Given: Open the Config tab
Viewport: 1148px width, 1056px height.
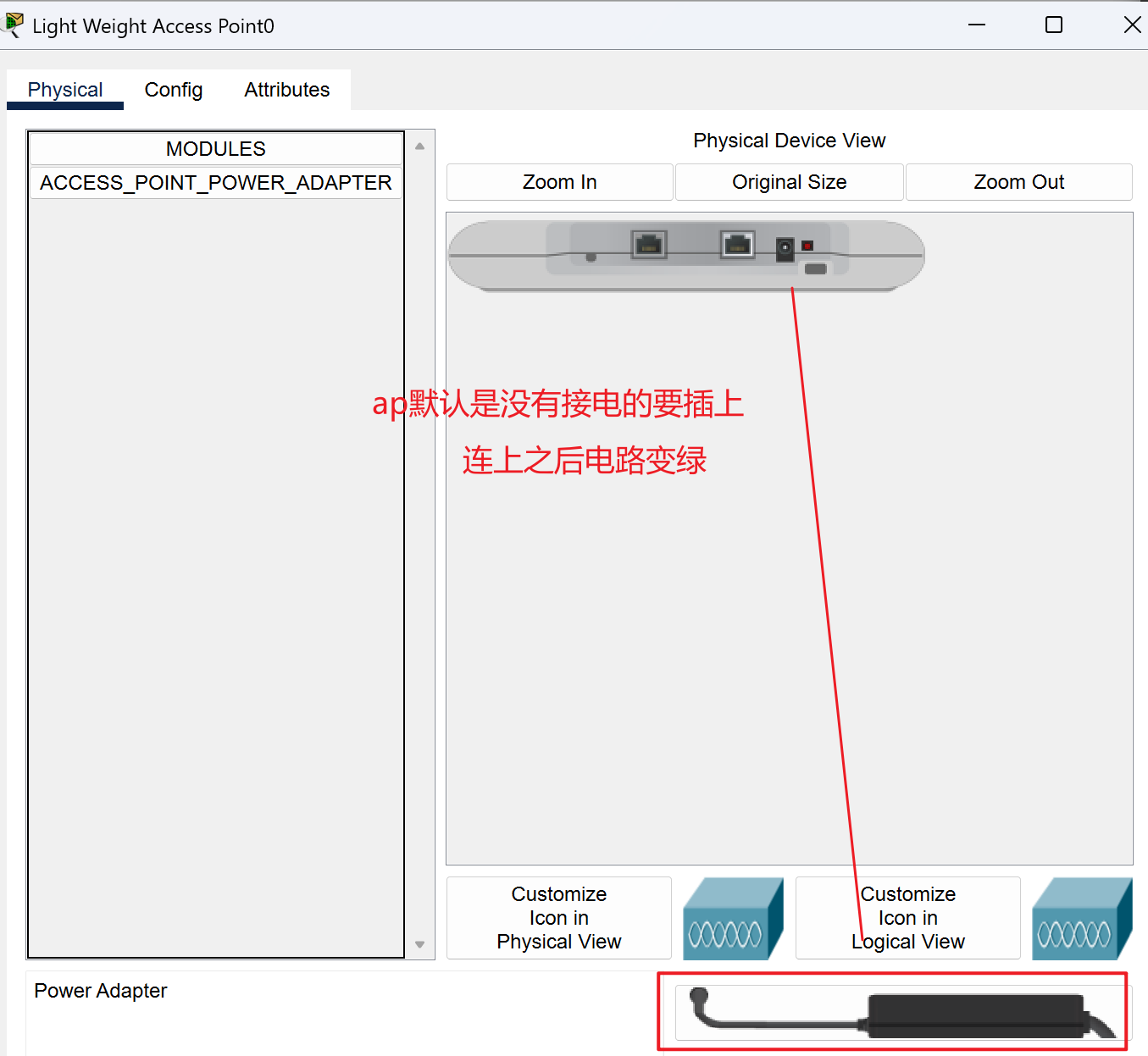Looking at the screenshot, I should (174, 90).
